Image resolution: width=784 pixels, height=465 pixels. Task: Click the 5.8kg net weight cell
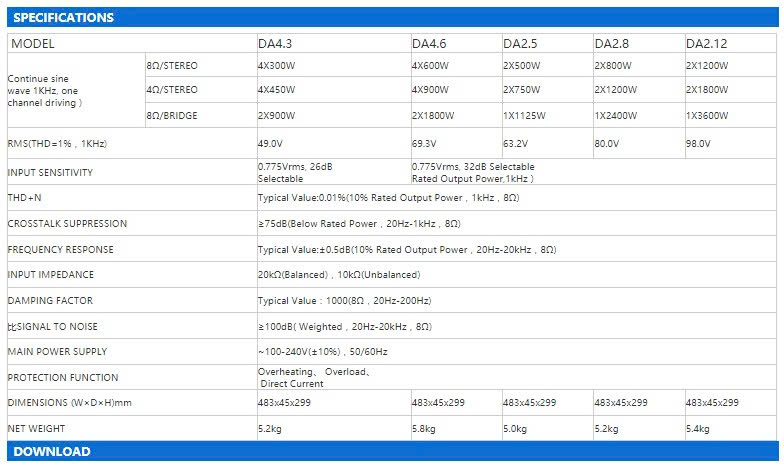424,429
